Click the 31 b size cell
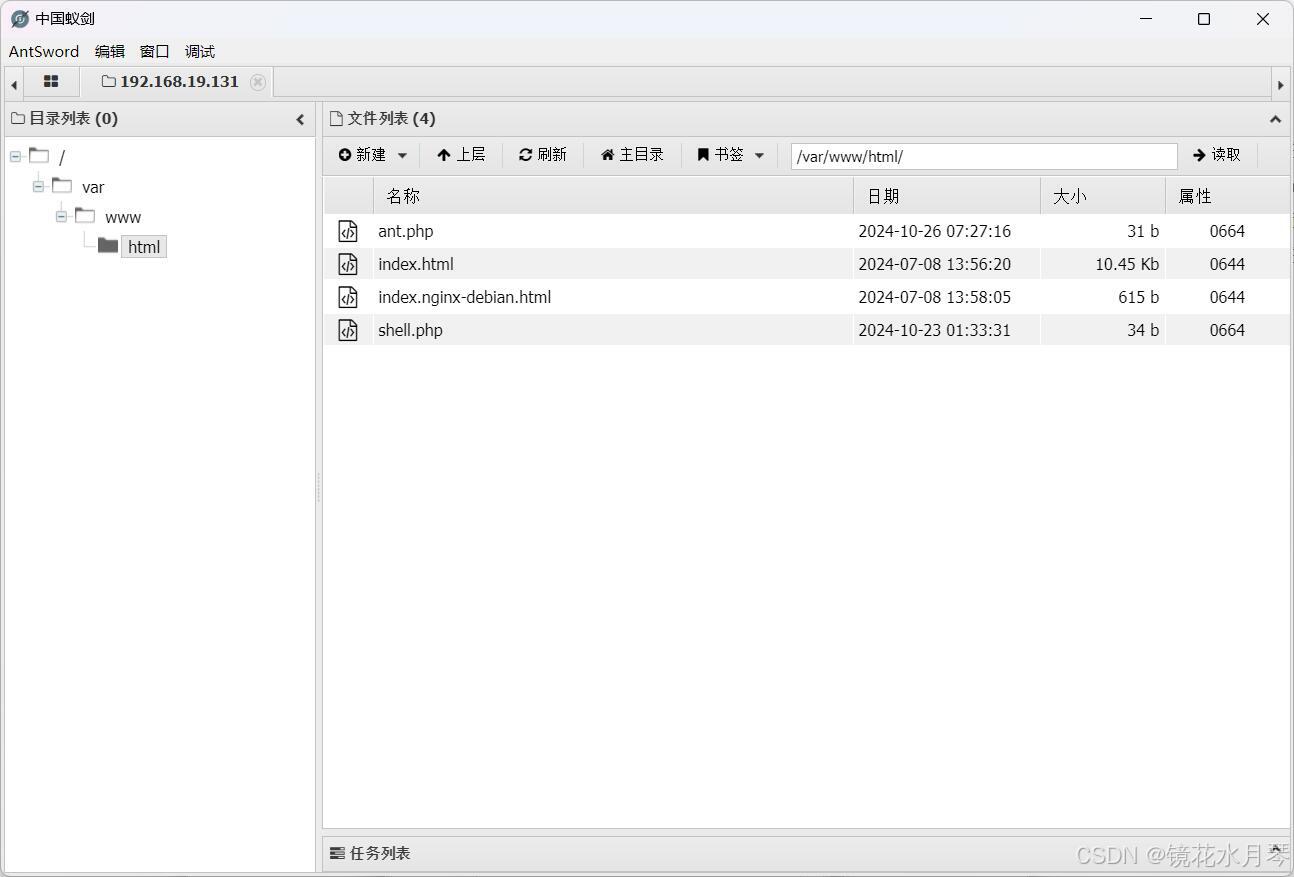Viewport: 1294px width, 877px height. click(1143, 231)
